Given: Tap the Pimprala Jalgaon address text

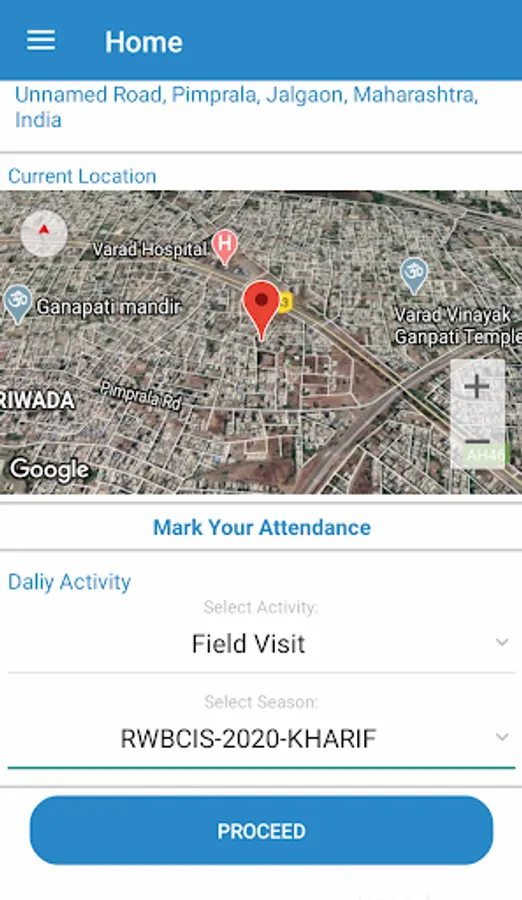Looking at the screenshot, I should [x=246, y=107].
